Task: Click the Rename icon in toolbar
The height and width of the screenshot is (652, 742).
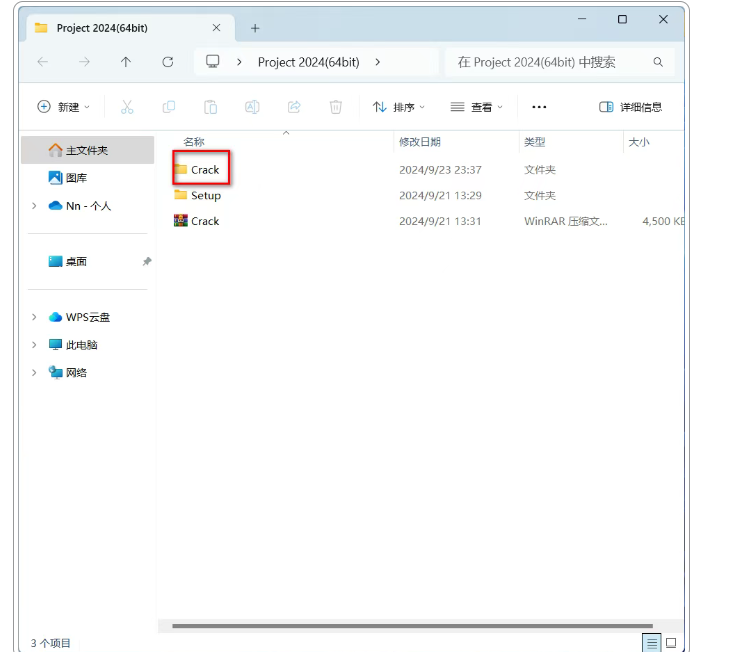Action: click(x=252, y=107)
